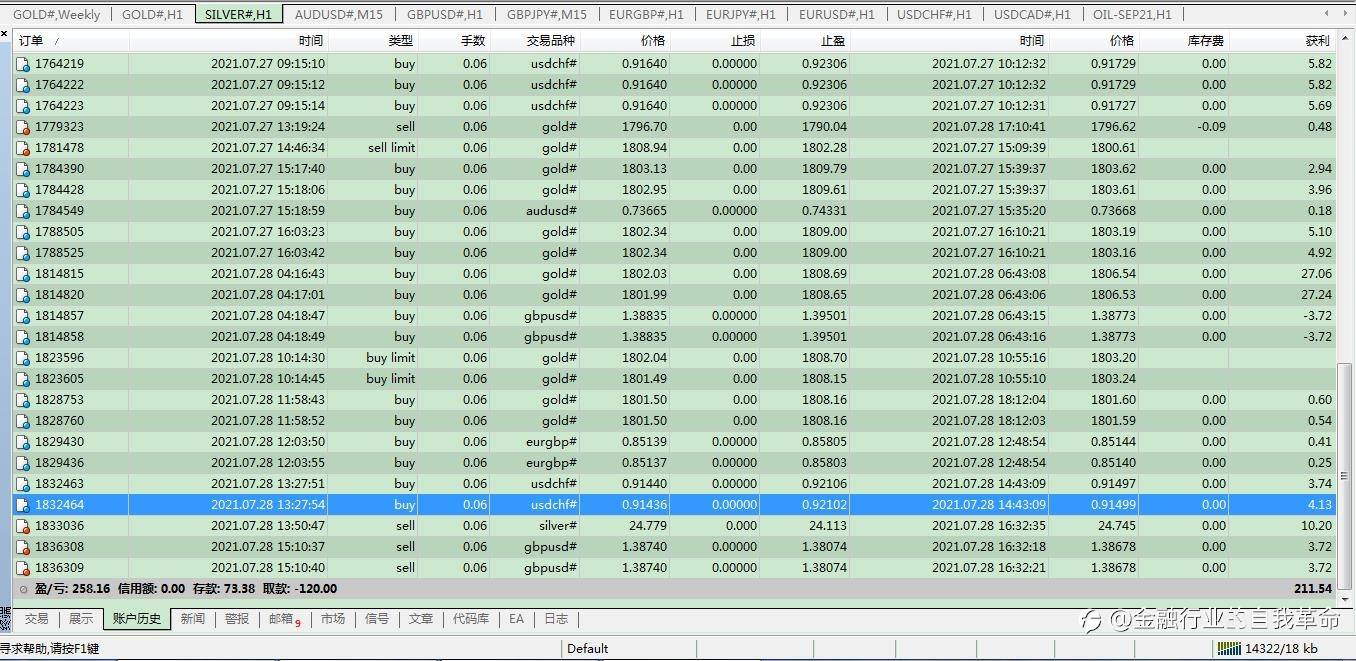Click the sell icon for ticket 1836309
The image size is (1356, 661).
pos(23,568)
